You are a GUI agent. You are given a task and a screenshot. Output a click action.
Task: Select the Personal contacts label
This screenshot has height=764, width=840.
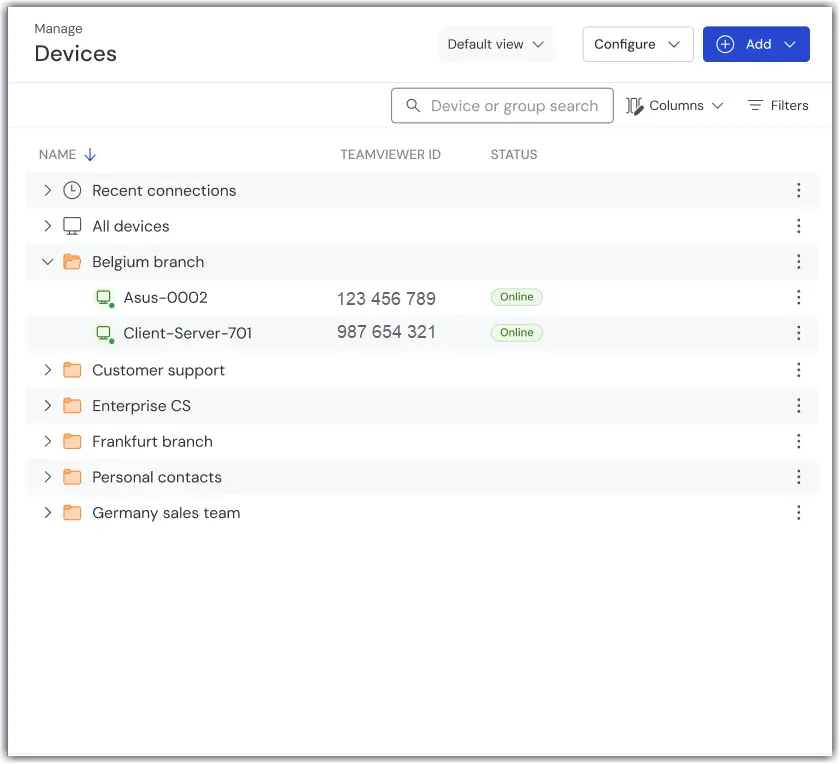point(157,477)
